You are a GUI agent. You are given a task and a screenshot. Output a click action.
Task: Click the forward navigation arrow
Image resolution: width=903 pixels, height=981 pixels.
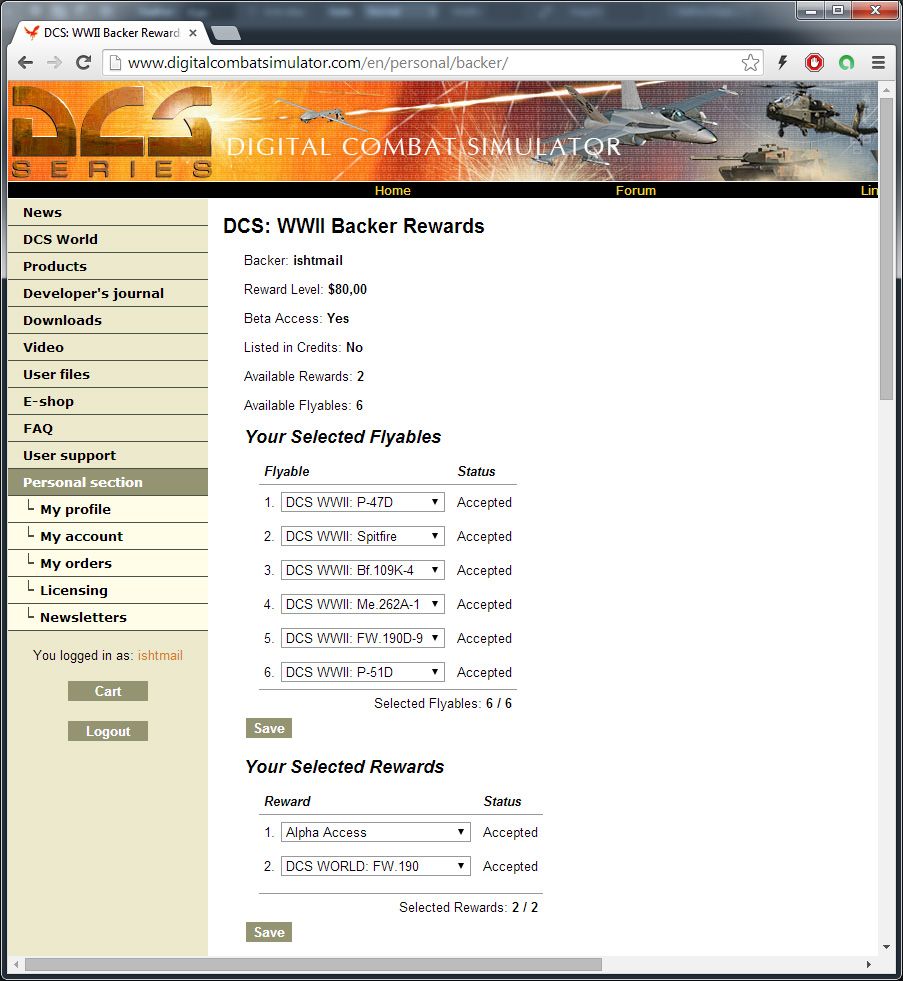pos(53,62)
